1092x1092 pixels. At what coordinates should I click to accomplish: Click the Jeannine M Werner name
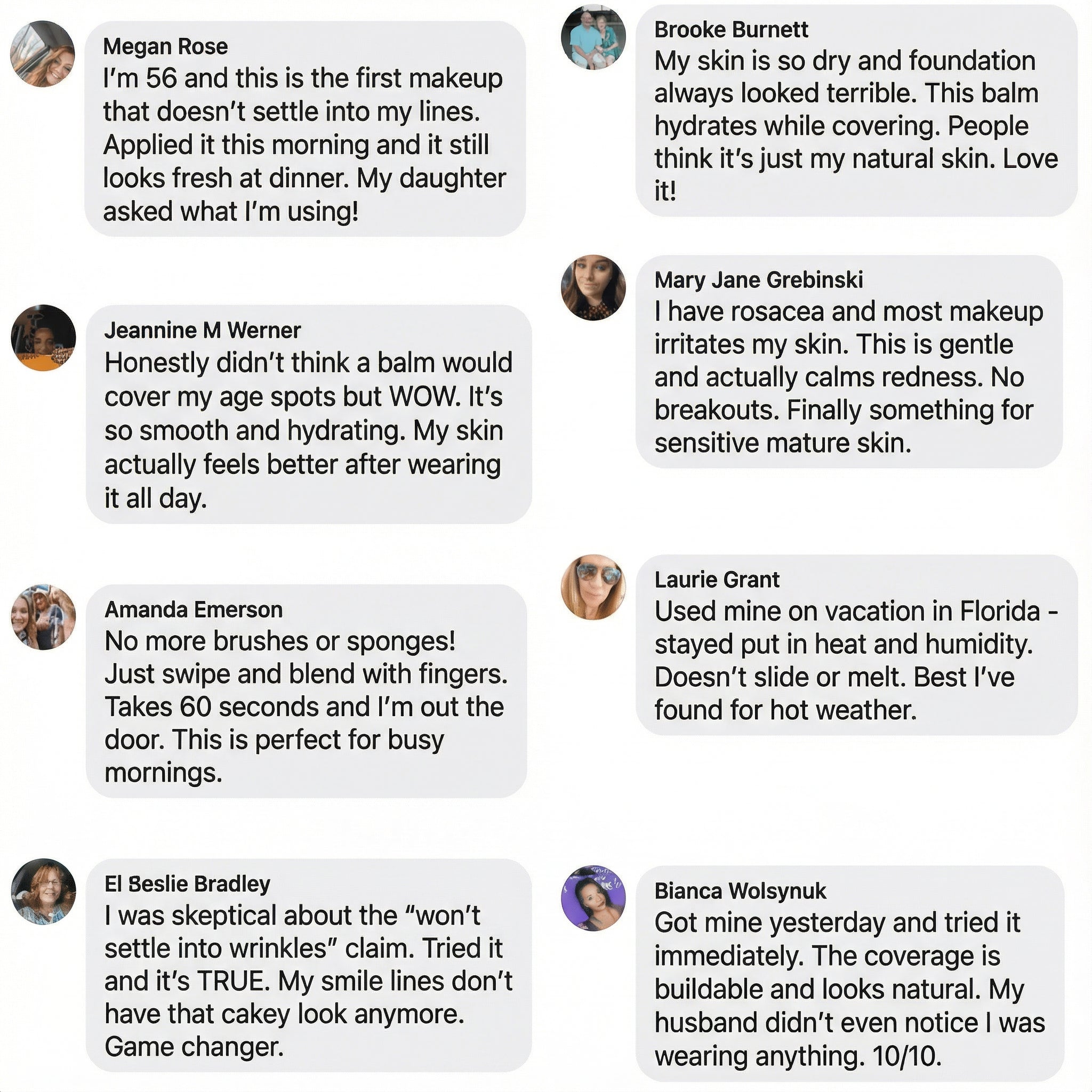tap(202, 330)
